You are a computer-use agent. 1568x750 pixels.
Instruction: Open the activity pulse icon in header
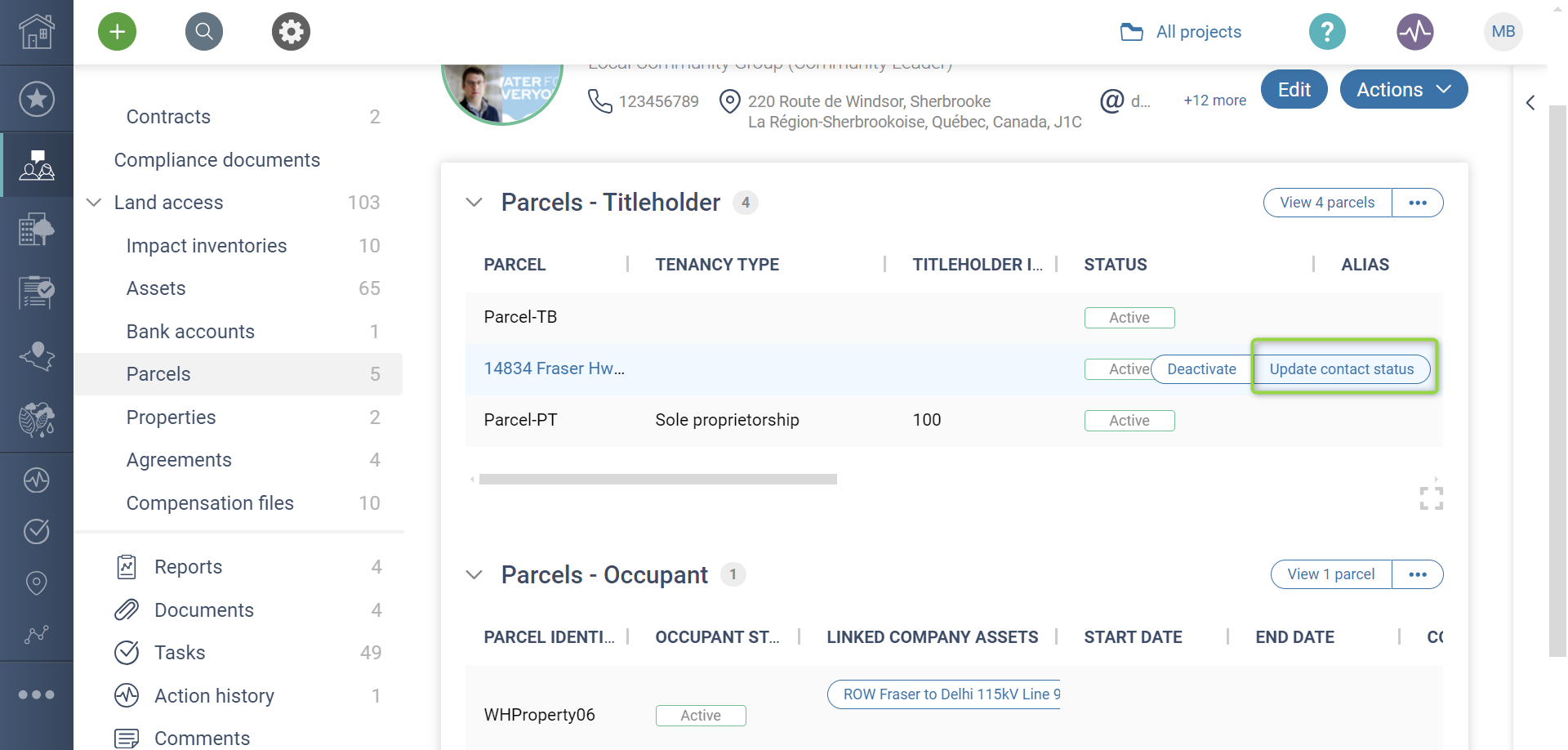click(x=1414, y=32)
